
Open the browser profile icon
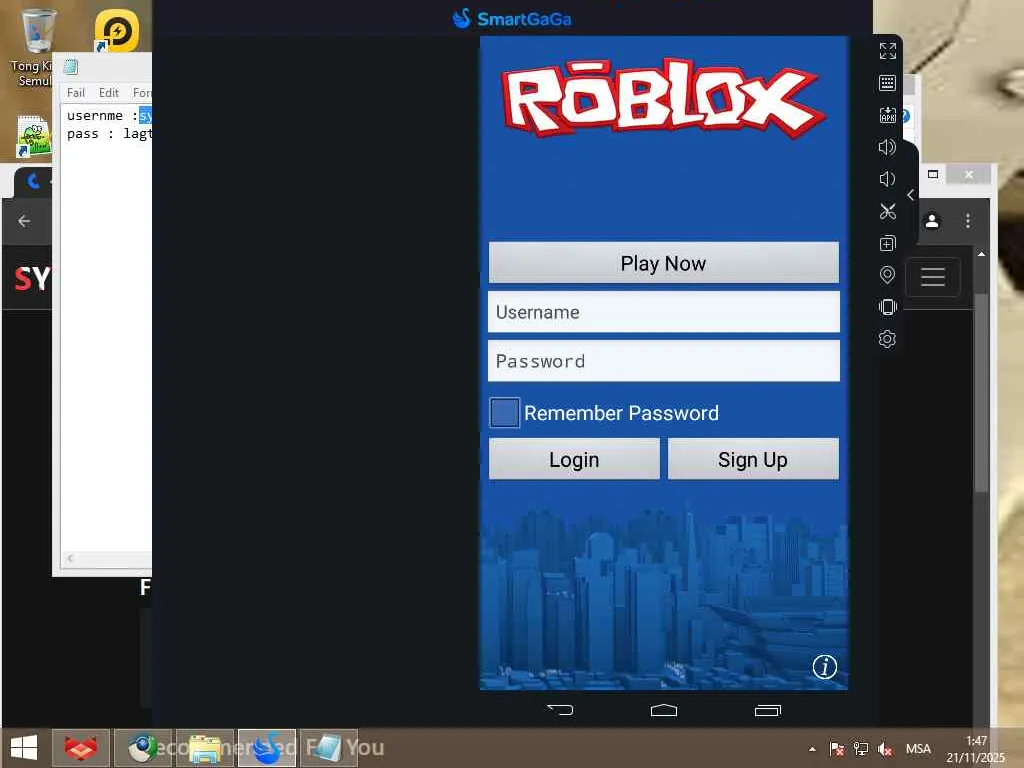[x=932, y=221]
